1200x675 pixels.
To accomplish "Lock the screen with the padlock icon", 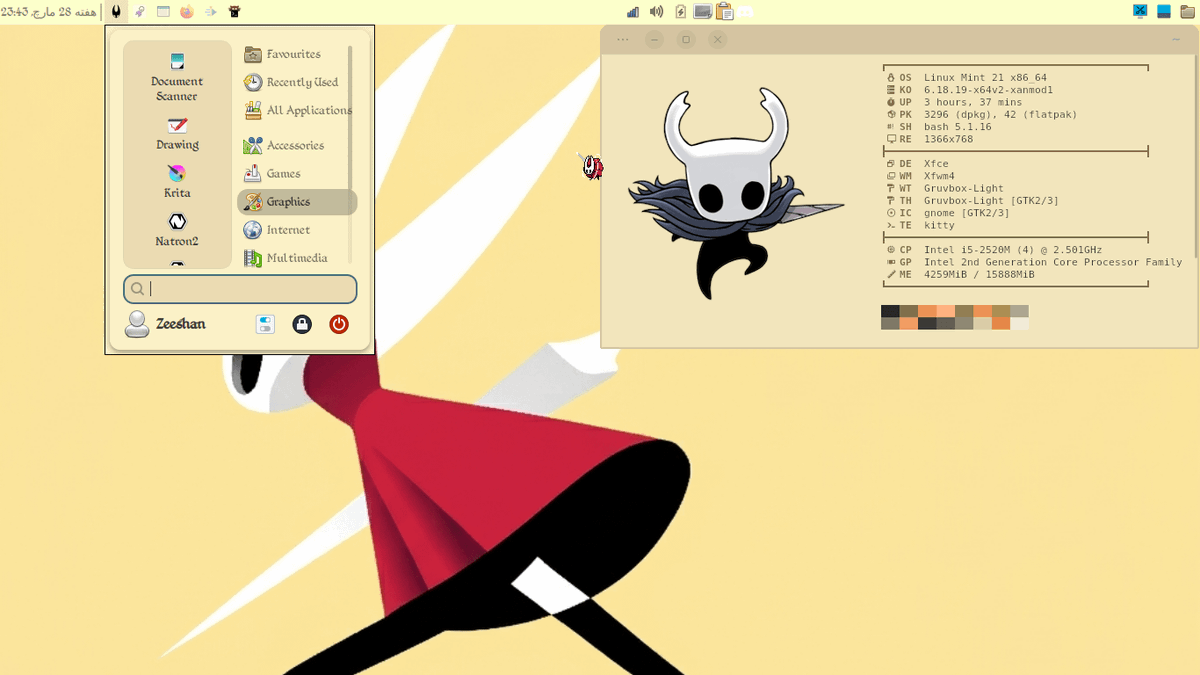I will (302, 324).
